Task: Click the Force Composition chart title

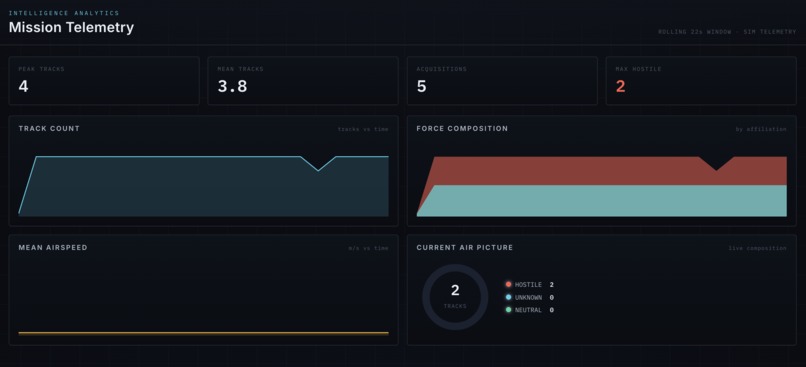Action: 462,129
